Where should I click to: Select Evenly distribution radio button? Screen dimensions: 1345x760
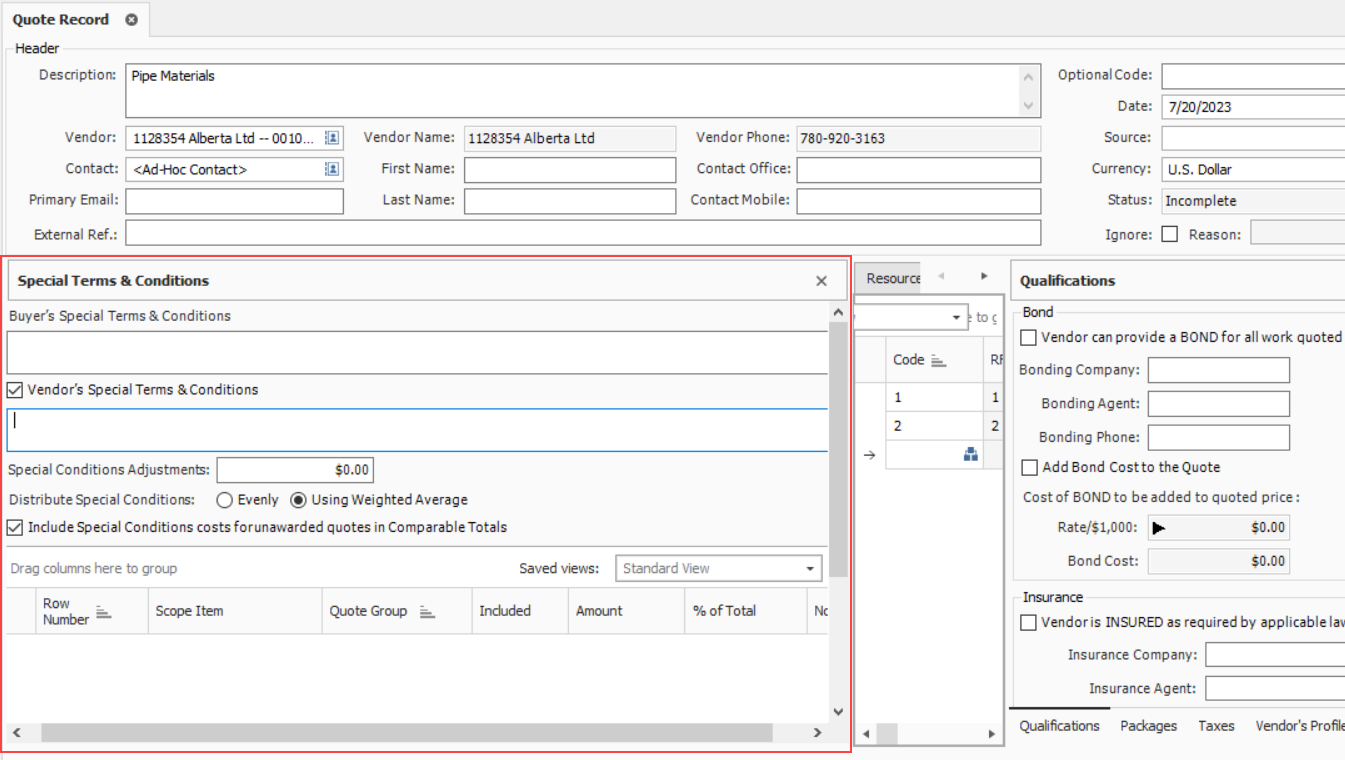pyautogui.click(x=225, y=500)
